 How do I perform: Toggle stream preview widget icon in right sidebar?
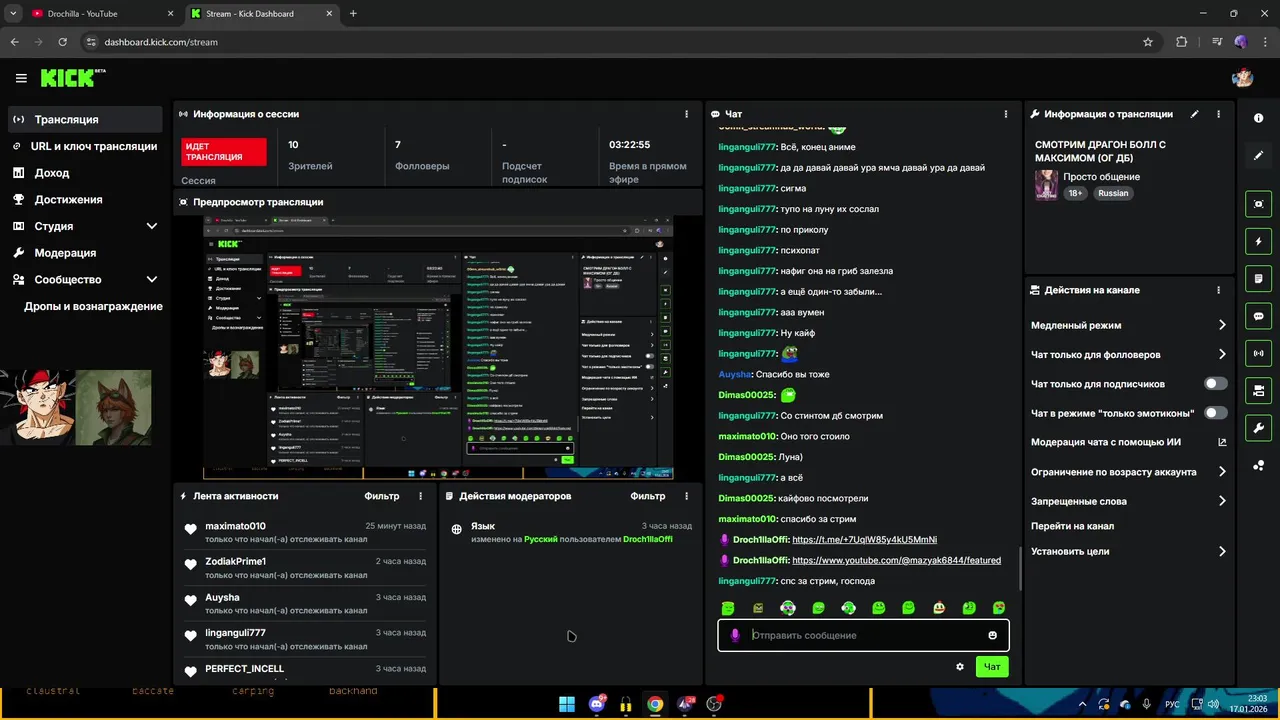pos(1258,204)
